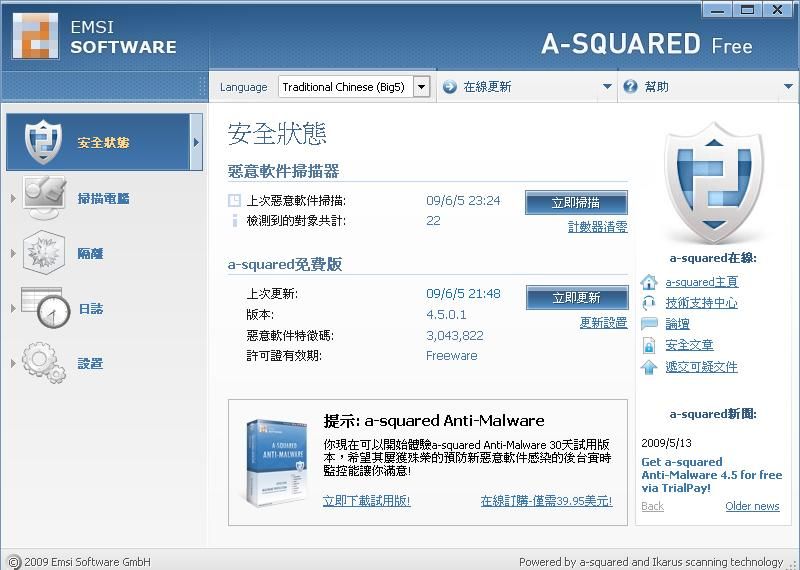Click the 計數器清零 reset counter link

coord(597,227)
